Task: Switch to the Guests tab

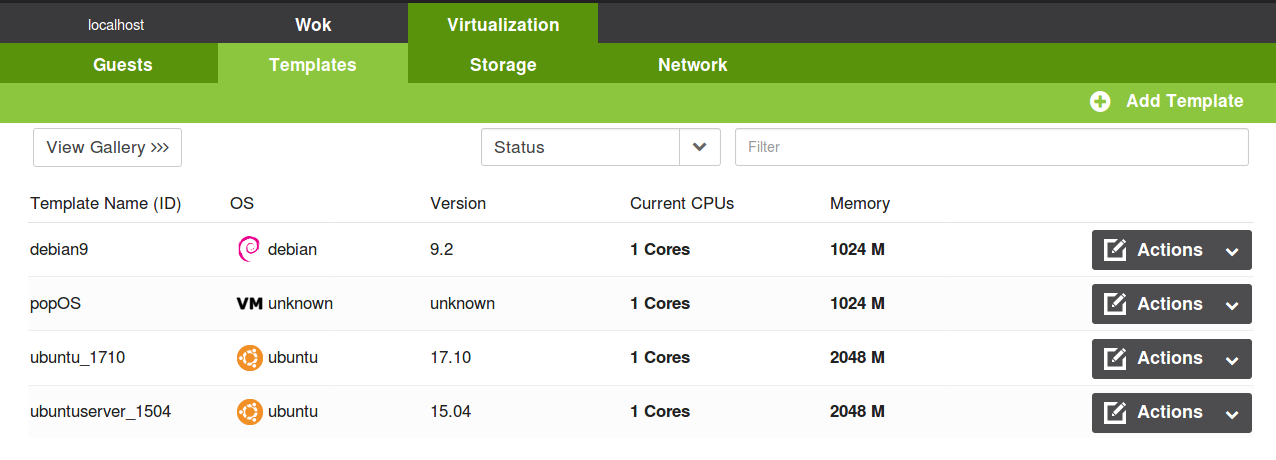Action: tap(123, 64)
